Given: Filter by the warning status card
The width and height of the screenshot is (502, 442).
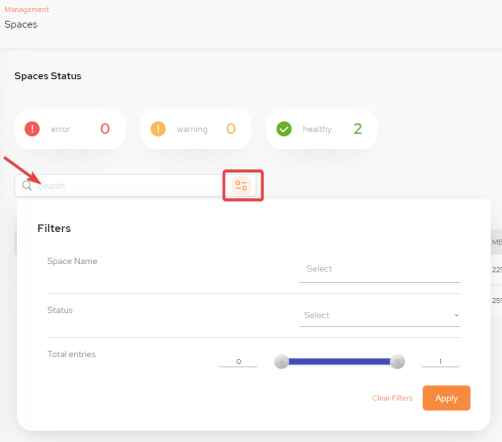Looking at the screenshot, I should point(196,129).
